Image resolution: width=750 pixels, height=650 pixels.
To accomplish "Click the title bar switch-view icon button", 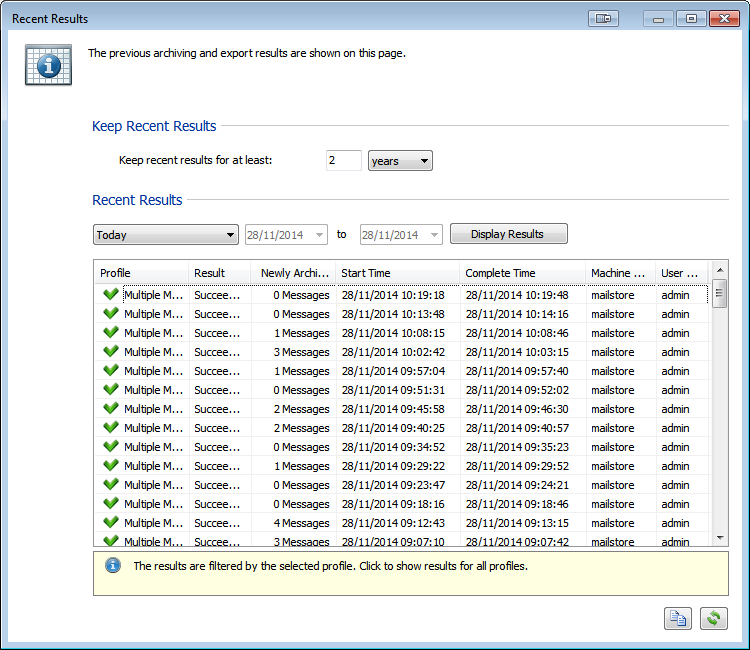I will pyautogui.click(x=603, y=19).
